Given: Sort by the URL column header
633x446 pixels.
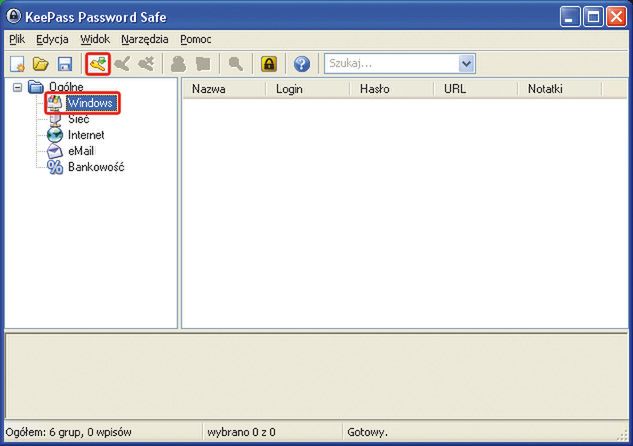Looking at the screenshot, I should [476, 89].
